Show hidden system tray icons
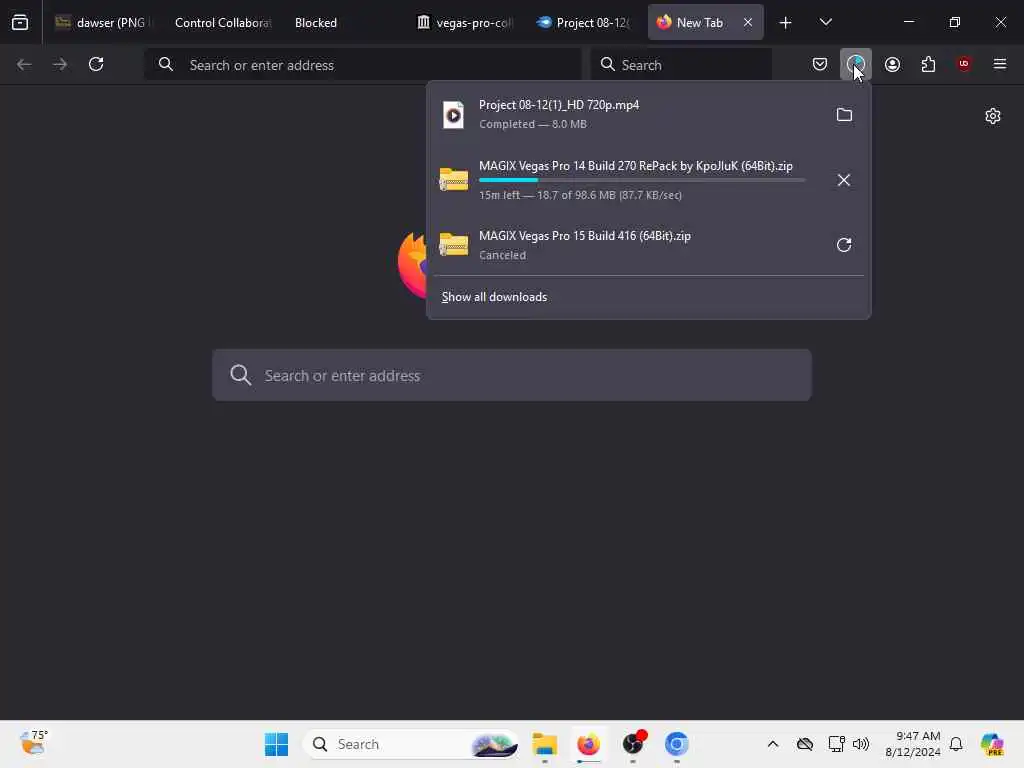The width and height of the screenshot is (1024, 768). point(773,744)
